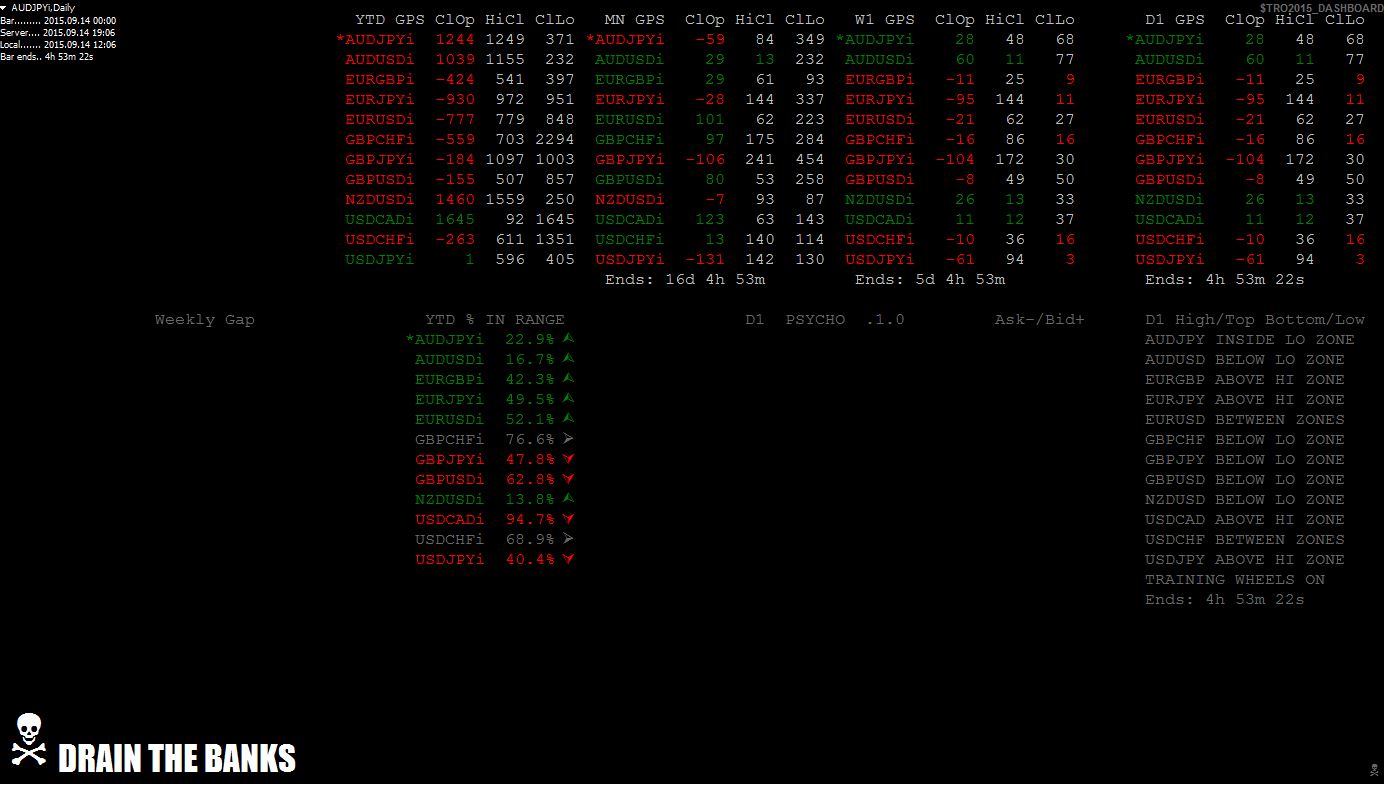The image size is (1384, 785).
Task: Click the EURGBP ABOVE HI ZONE row
Action: pos(1245,380)
